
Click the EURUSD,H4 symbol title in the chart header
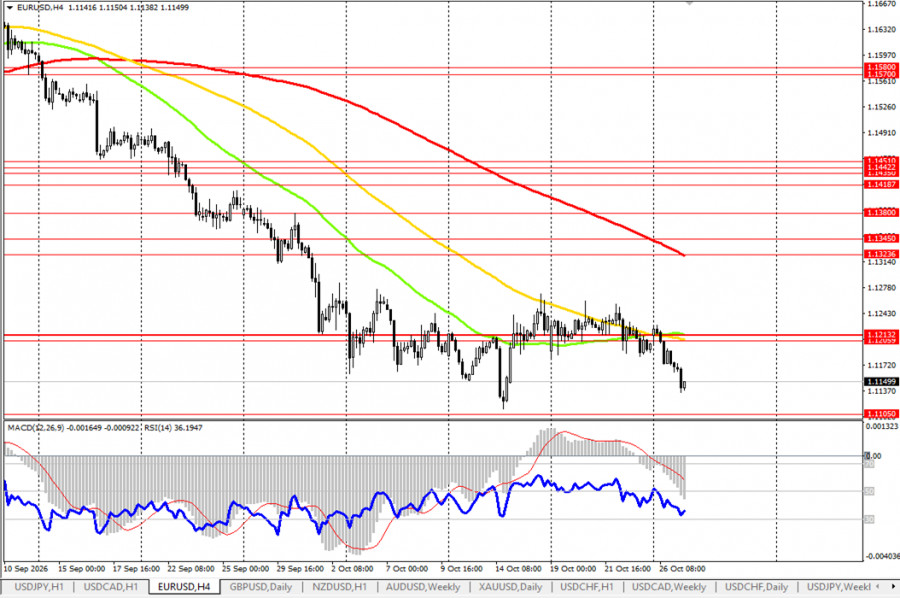40,7
